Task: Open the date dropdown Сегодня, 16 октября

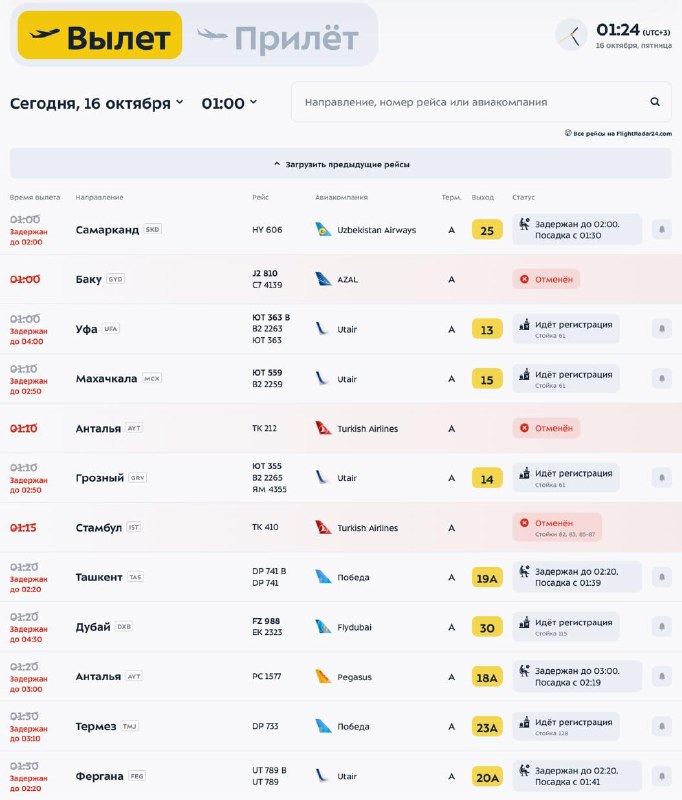Action: pos(97,103)
